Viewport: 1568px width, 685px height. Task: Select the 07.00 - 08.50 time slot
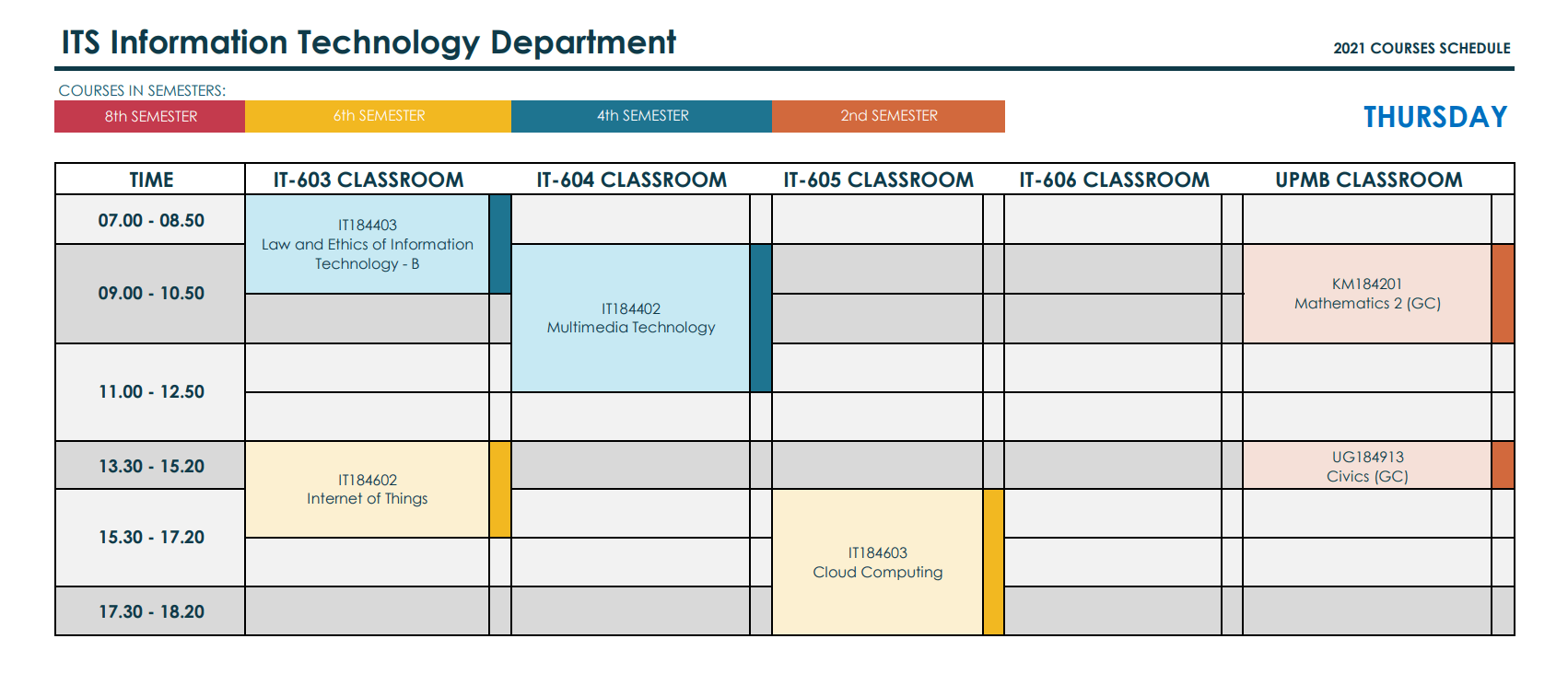click(151, 220)
